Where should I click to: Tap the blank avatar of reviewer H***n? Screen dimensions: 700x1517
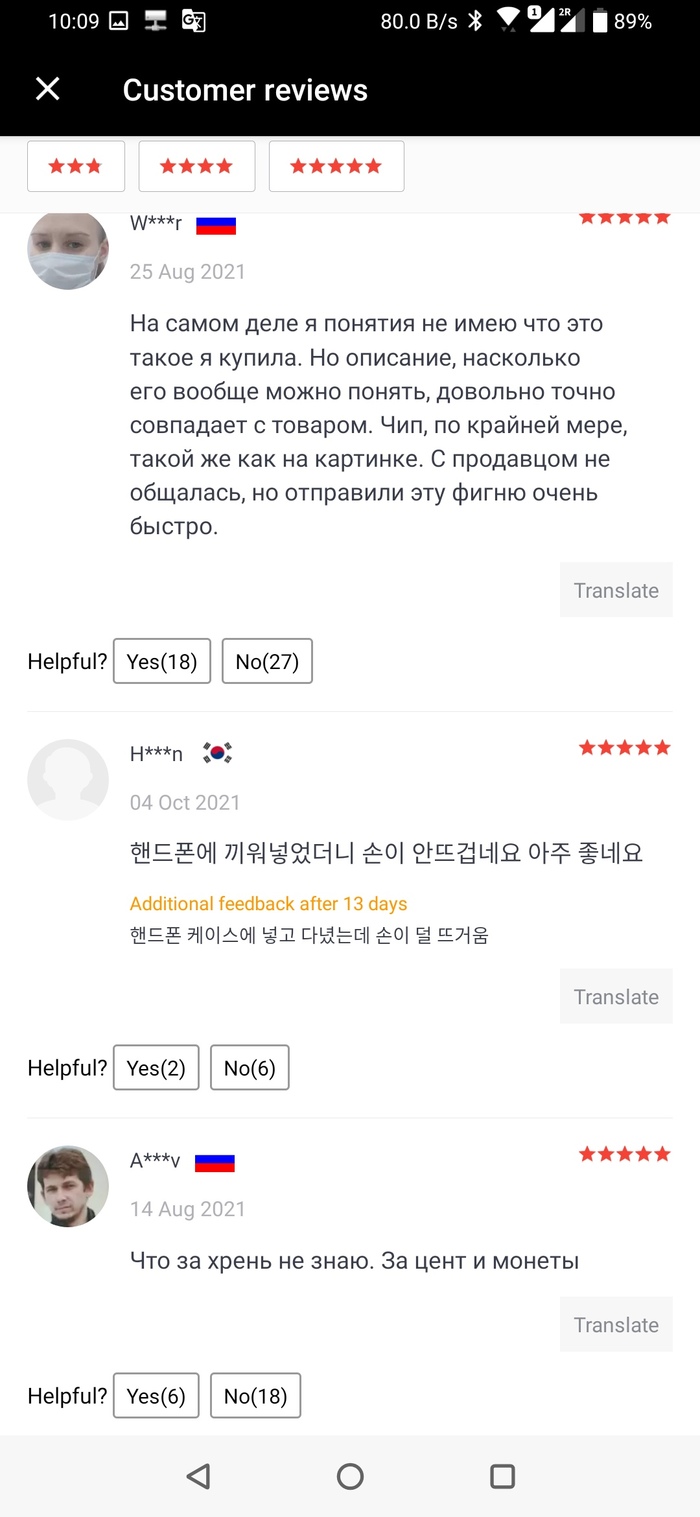click(68, 780)
